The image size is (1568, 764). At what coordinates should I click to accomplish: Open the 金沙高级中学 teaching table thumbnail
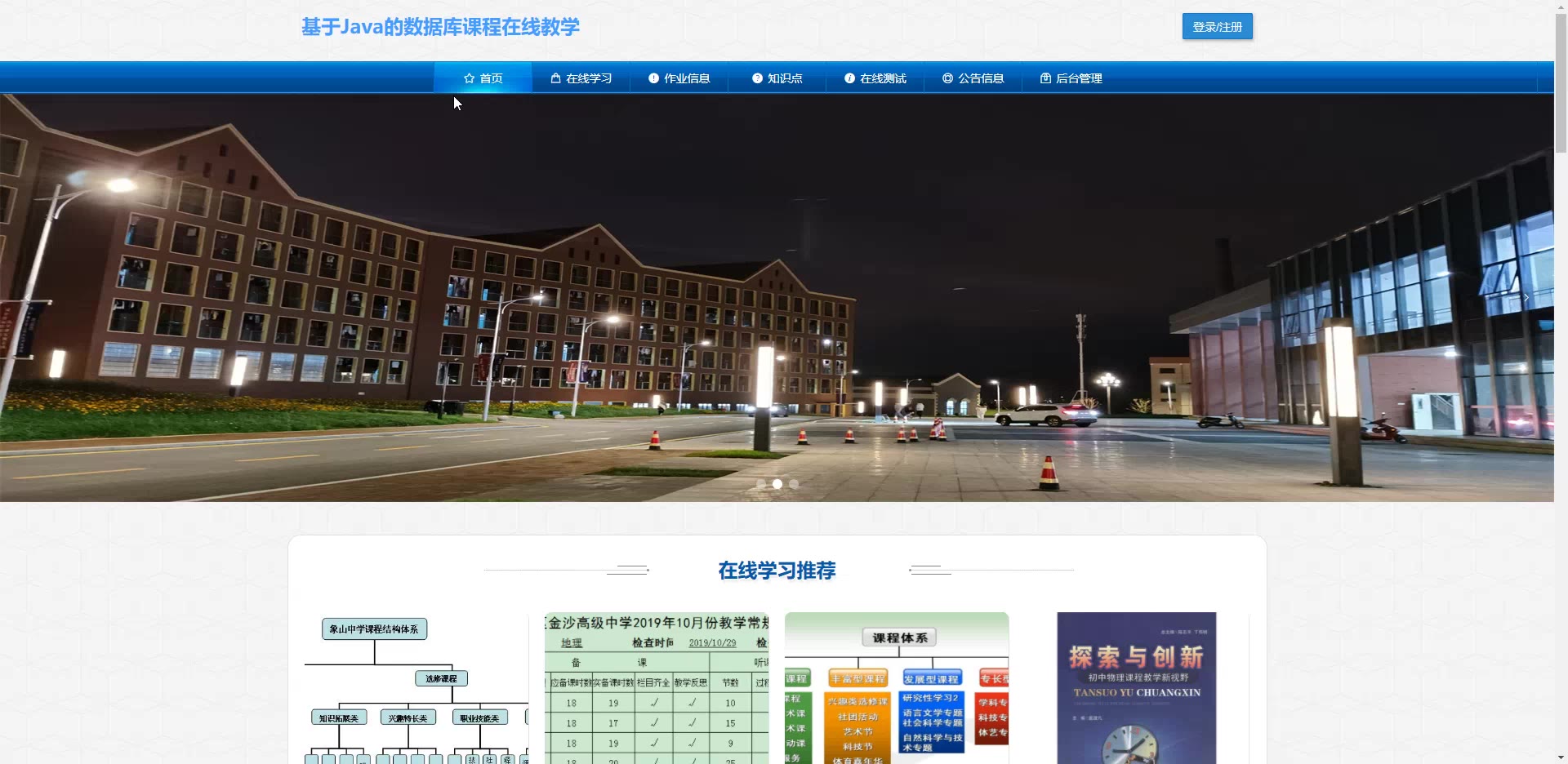pyautogui.click(x=657, y=688)
